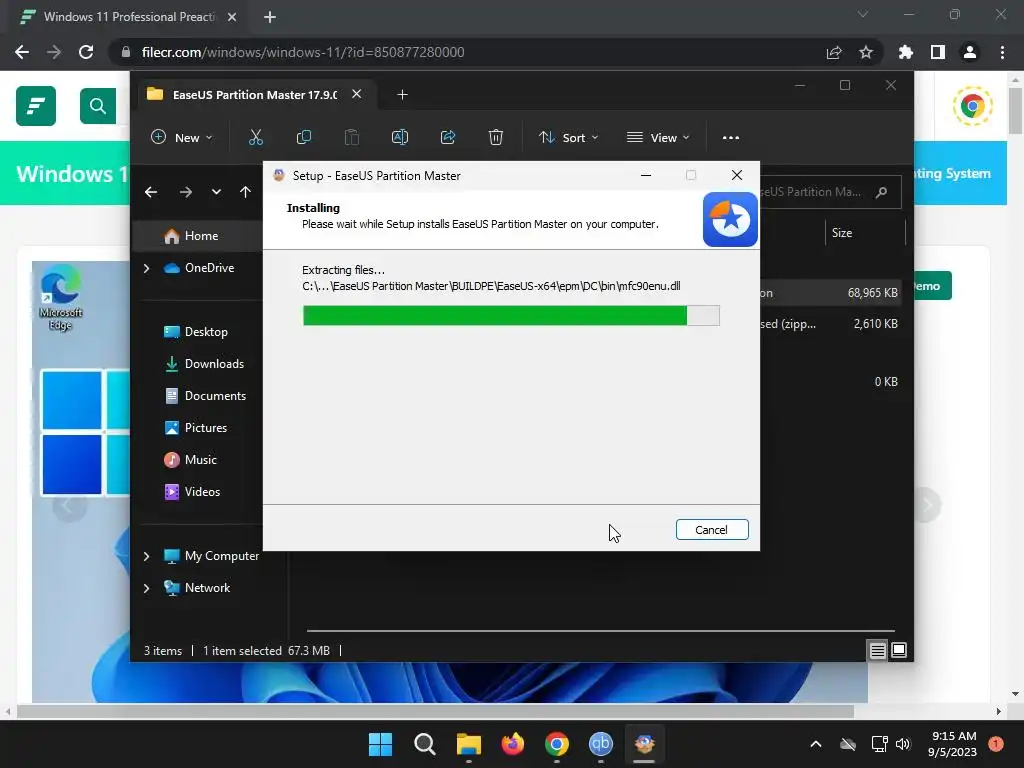Click the Size column header
The height and width of the screenshot is (768, 1024).
coord(842,233)
